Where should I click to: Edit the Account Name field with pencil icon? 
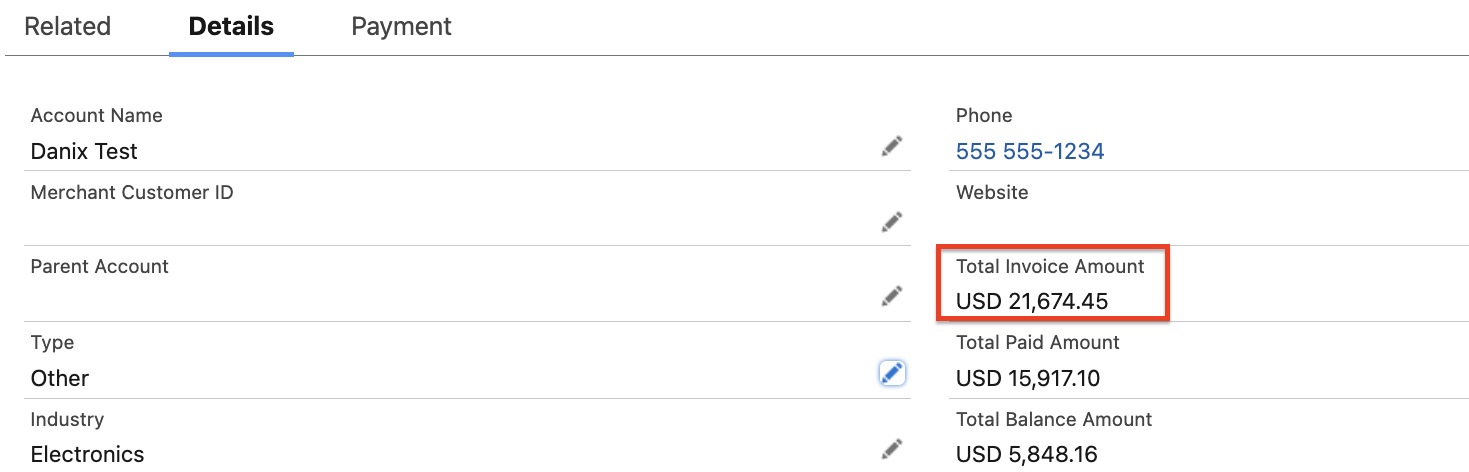891,147
